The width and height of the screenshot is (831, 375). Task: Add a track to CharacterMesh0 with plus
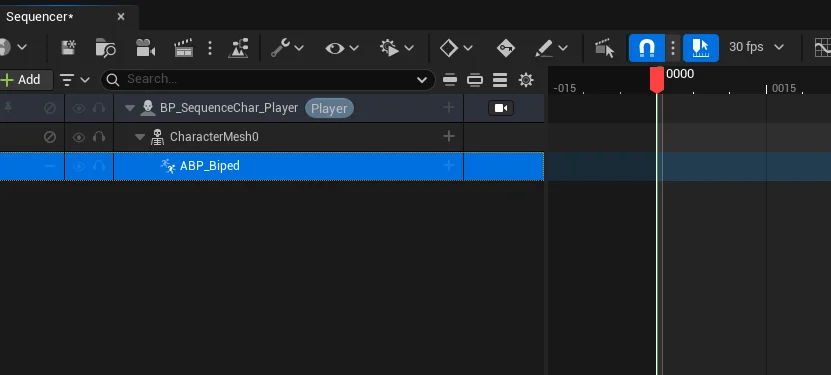pyautogui.click(x=449, y=137)
